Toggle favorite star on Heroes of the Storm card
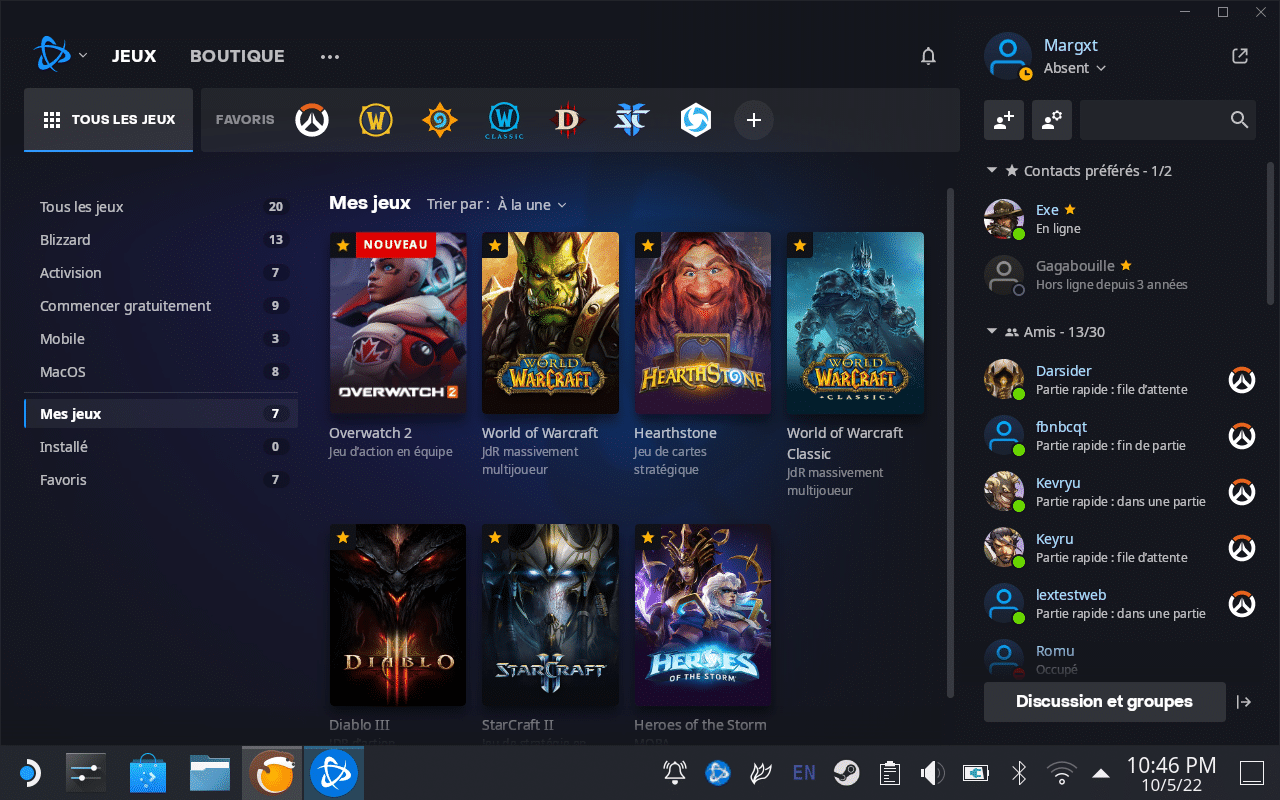The image size is (1280, 800). tap(648, 538)
